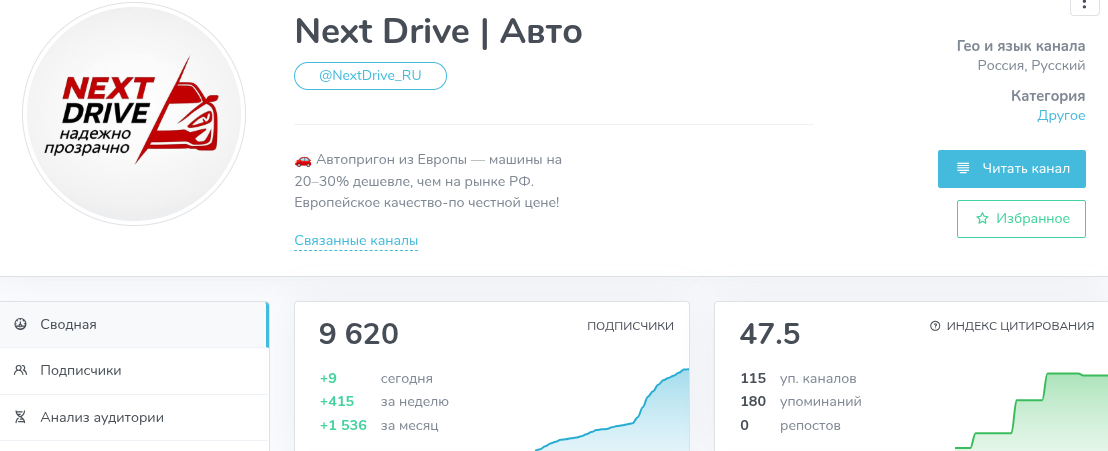Screen dimensions: 1108x451
Task: Click the 'Связанные каналы' link
Action: pyautogui.click(x=356, y=241)
